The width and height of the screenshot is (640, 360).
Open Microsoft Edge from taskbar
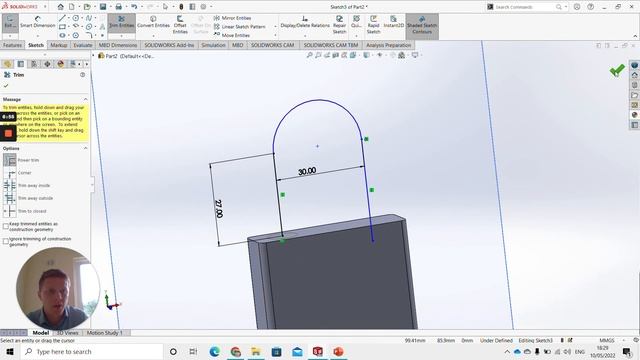tap(215, 351)
